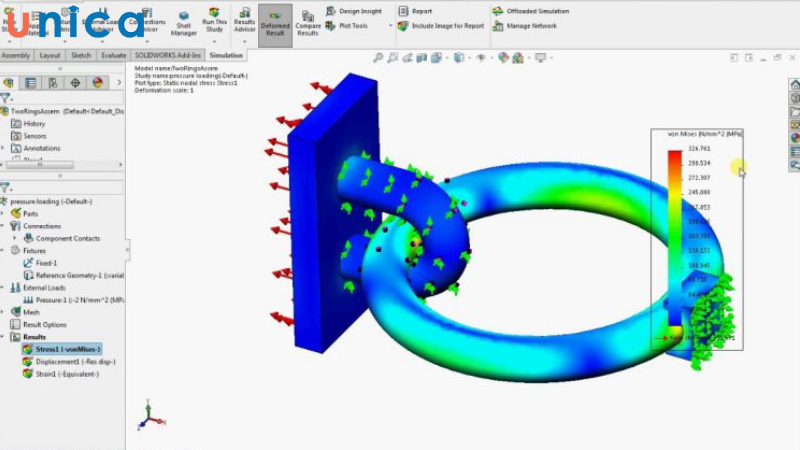800x450 pixels.
Task: Expand Results Advisor dropdown arrow
Action: point(244,41)
